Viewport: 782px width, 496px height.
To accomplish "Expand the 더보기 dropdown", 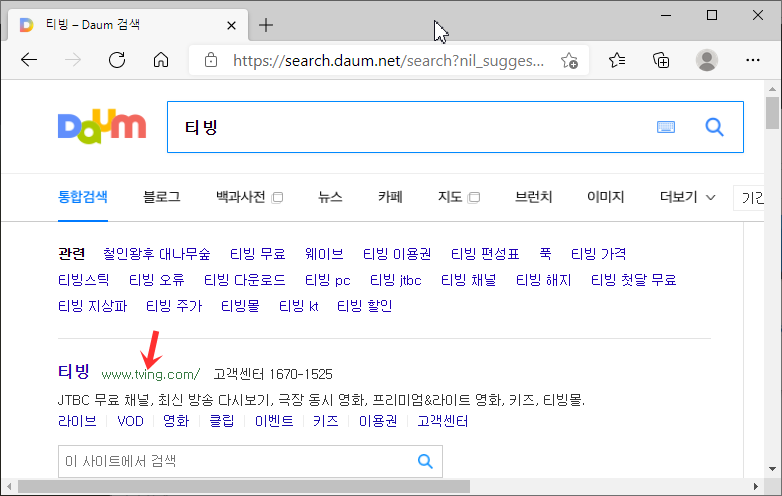I will [x=687, y=197].
